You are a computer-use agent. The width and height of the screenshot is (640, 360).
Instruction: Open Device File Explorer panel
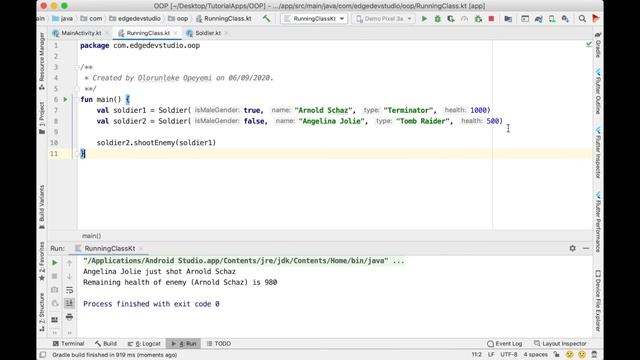pos(598,301)
